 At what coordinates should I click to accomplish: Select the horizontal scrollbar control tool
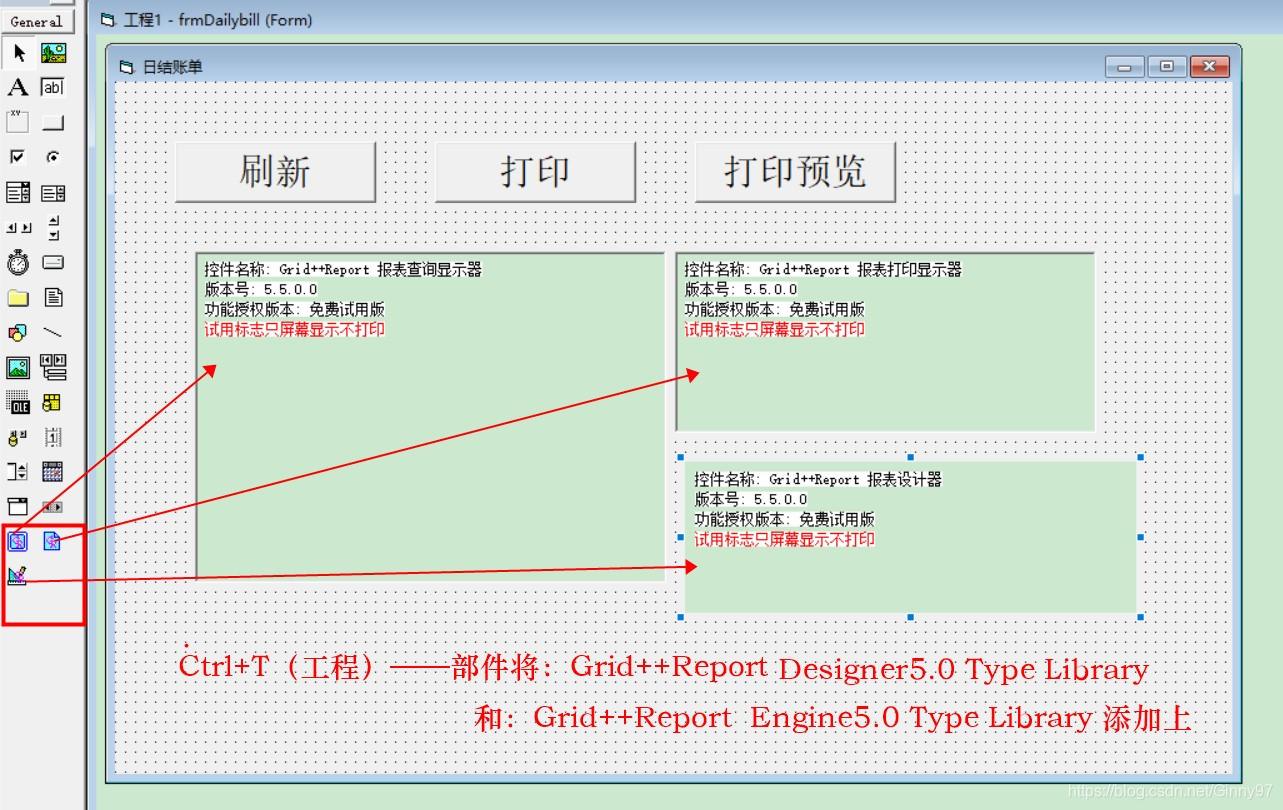coord(18,228)
